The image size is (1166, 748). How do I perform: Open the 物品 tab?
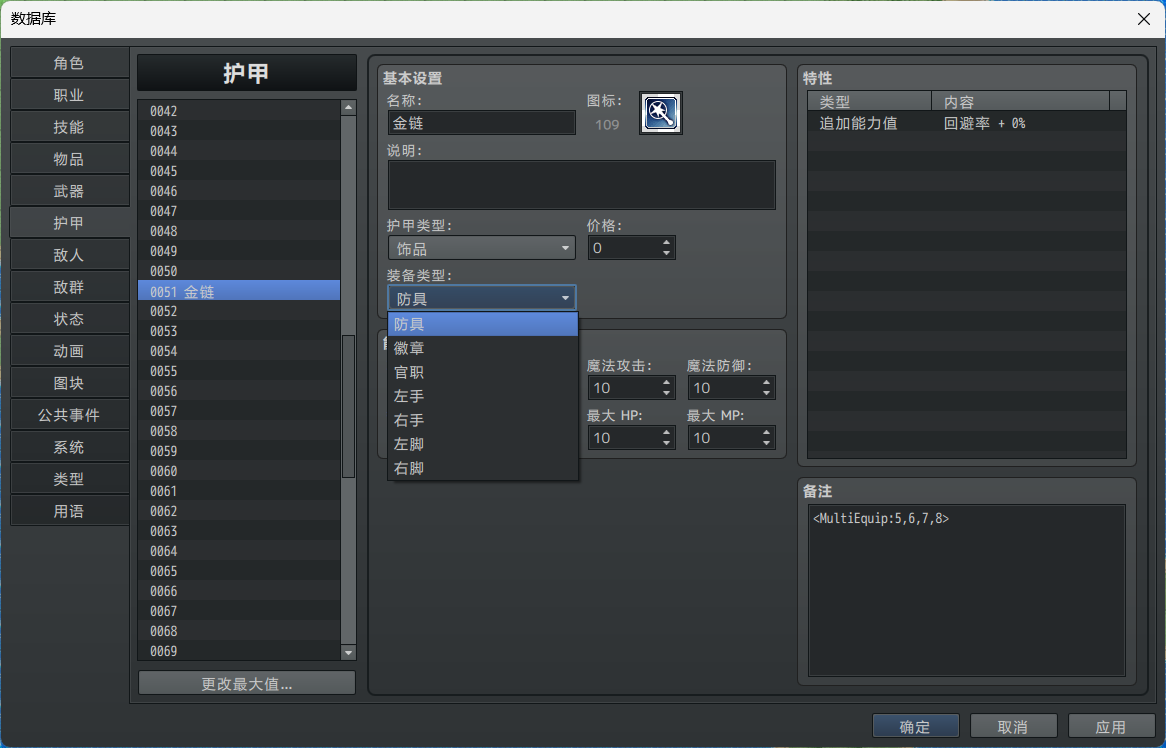click(69, 159)
